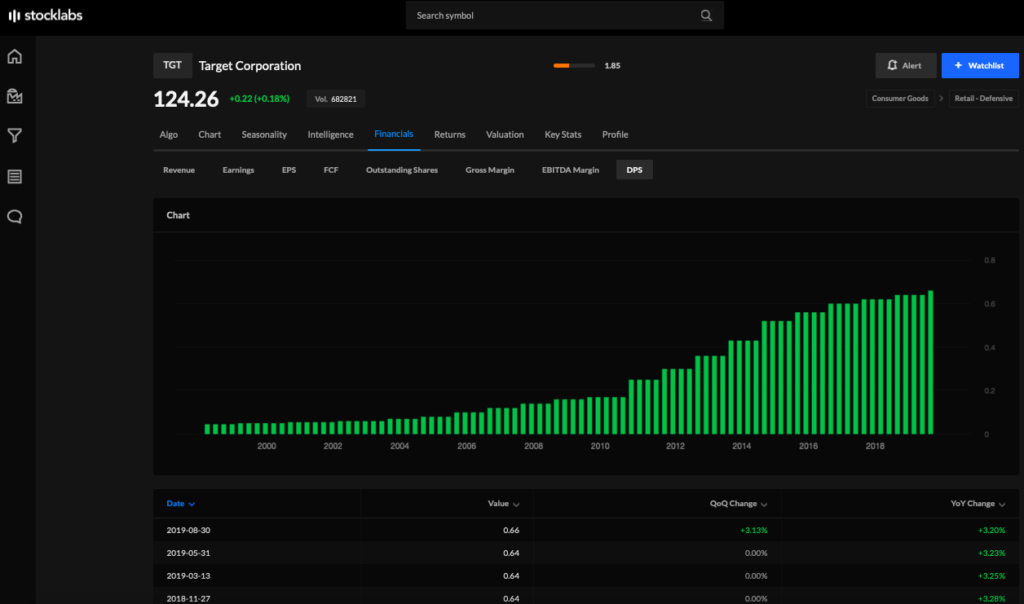Click the +3.25% YoY change cell

pos(991,576)
